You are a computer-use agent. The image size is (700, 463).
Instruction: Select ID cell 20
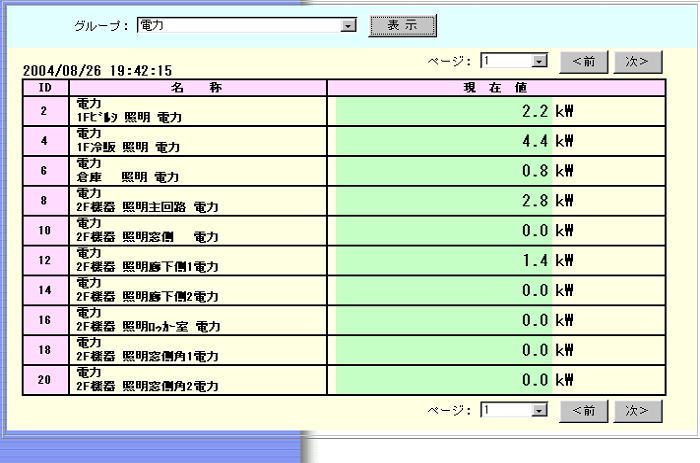coord(46,380)
